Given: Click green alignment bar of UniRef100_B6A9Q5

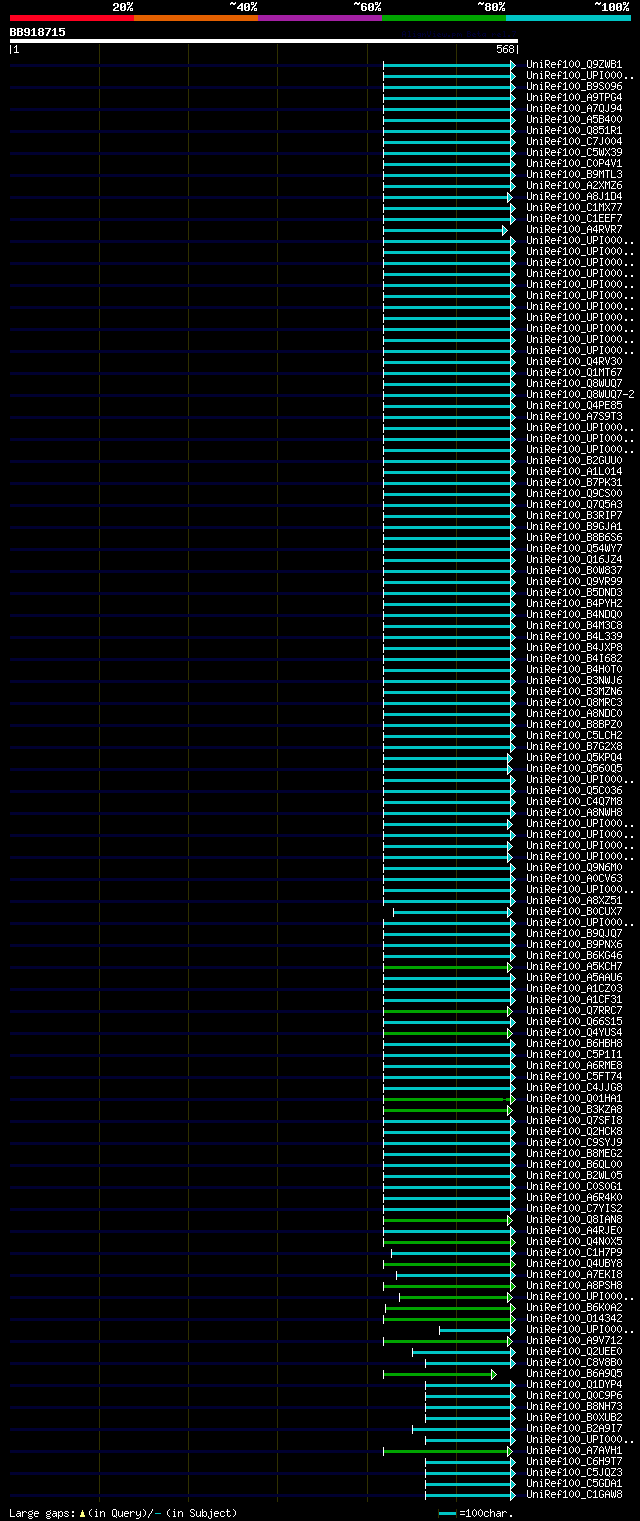Looking at the screenshot, I should (x=439, y=1374).
